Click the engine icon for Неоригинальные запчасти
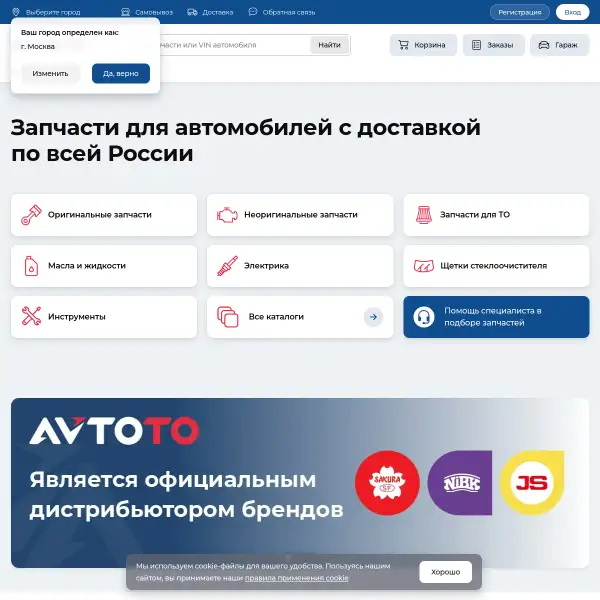Viewport: 600px width, 600px height. 227,215
